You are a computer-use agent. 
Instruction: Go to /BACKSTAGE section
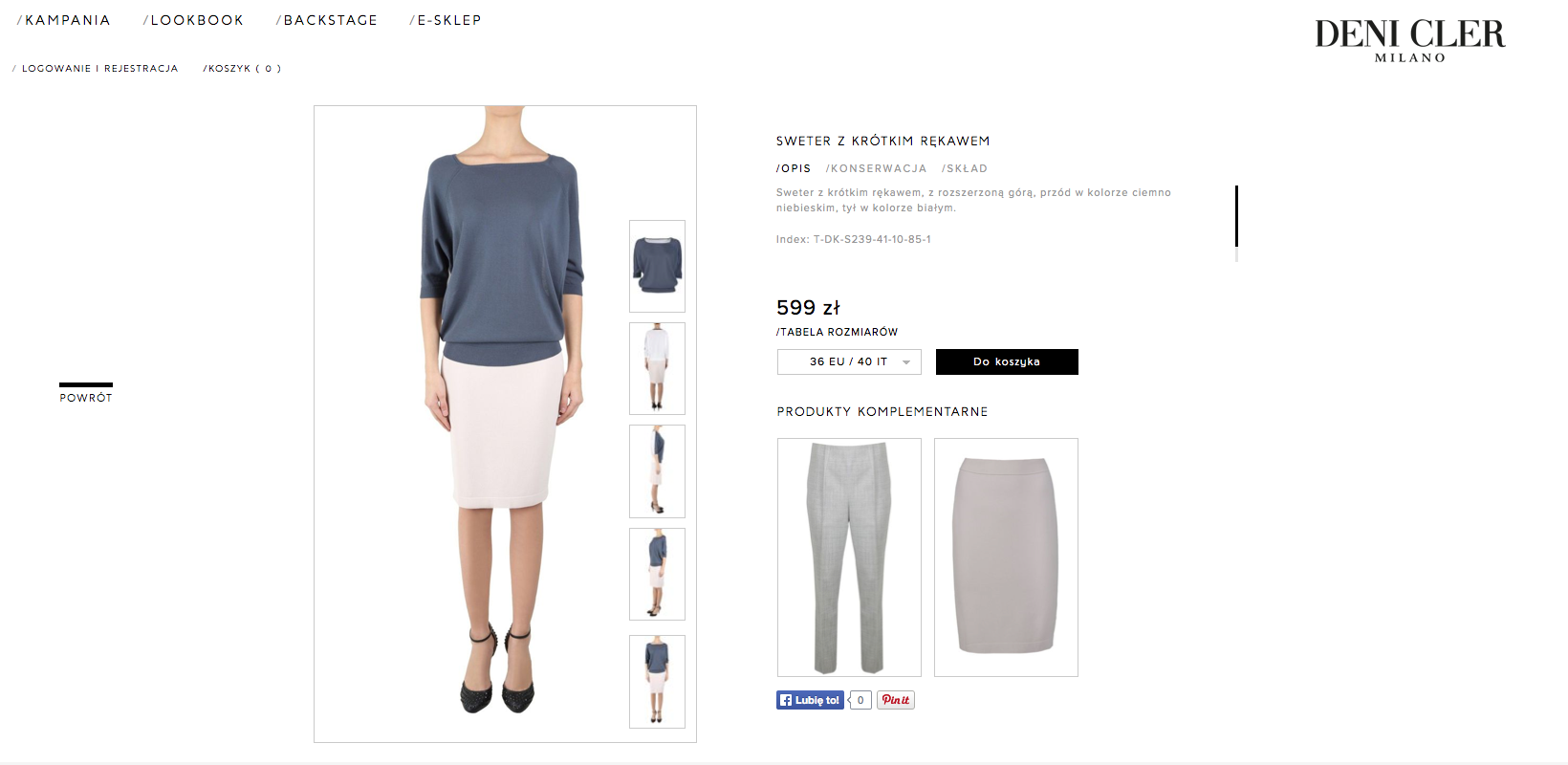click(327, 20)
